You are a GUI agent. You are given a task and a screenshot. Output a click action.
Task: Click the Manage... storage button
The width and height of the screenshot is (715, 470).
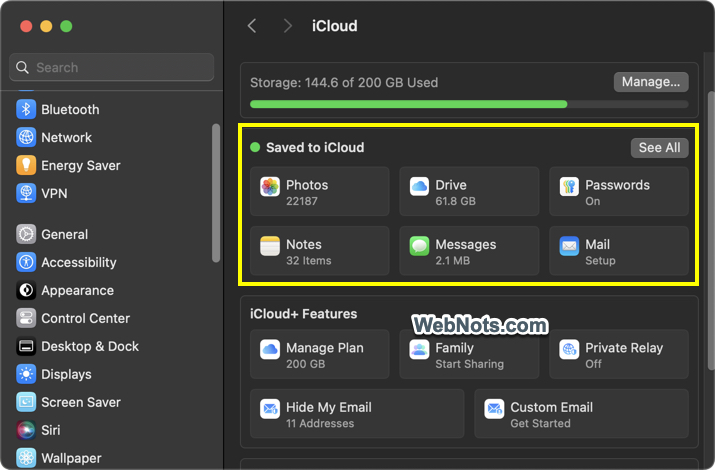651,82
